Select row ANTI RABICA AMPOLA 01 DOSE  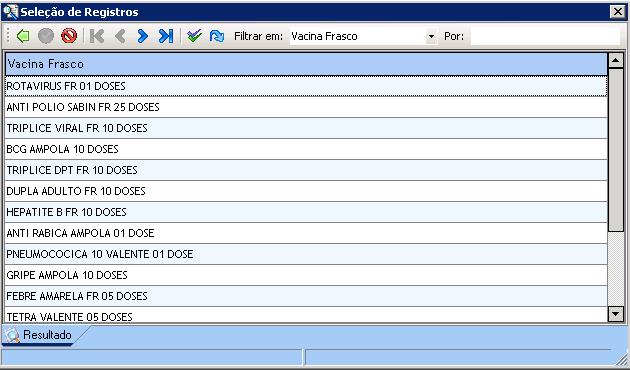306,233
